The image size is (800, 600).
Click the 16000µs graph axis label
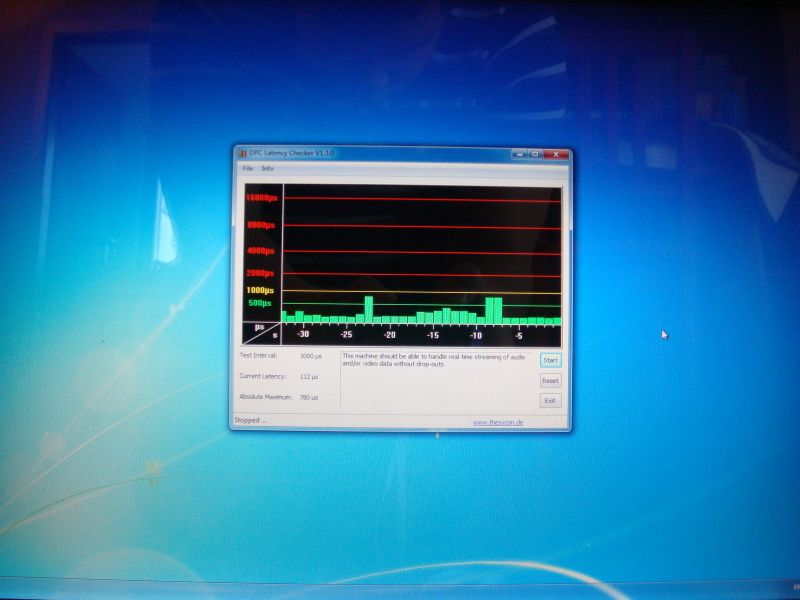point(261,198)
